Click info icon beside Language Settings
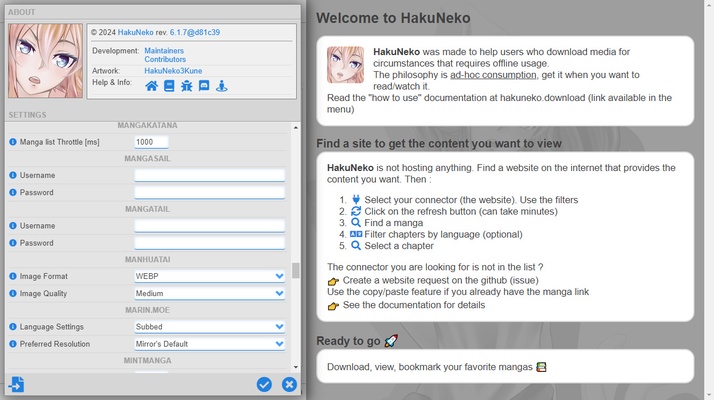Image resolution: width=714 pixels, height=400 pixels. pos(13,327)
